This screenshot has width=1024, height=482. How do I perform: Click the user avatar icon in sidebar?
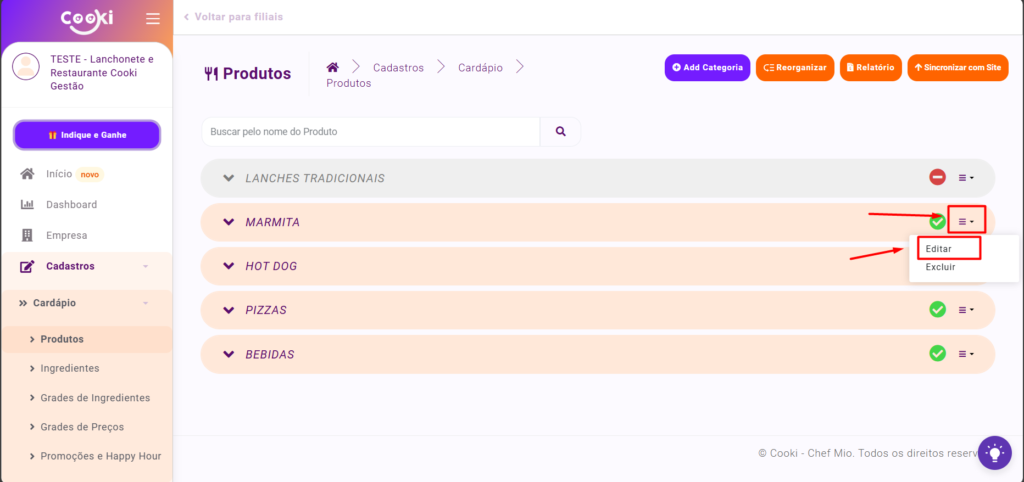[x=26, y=67]
